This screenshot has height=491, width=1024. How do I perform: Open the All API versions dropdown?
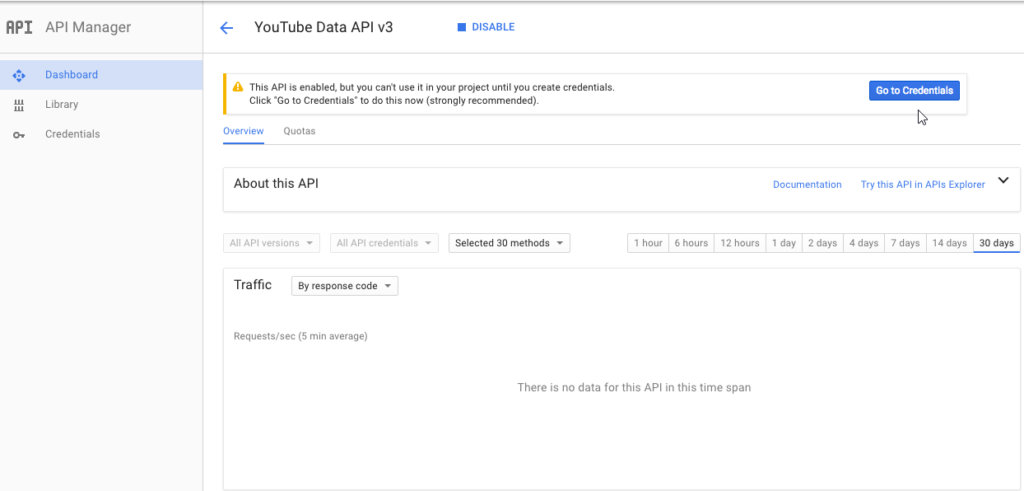272,243
